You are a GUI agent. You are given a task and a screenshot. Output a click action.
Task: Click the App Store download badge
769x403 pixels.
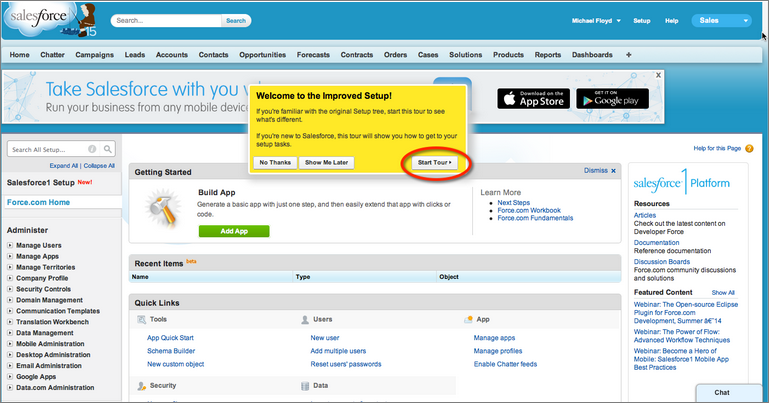pos(534,99)
